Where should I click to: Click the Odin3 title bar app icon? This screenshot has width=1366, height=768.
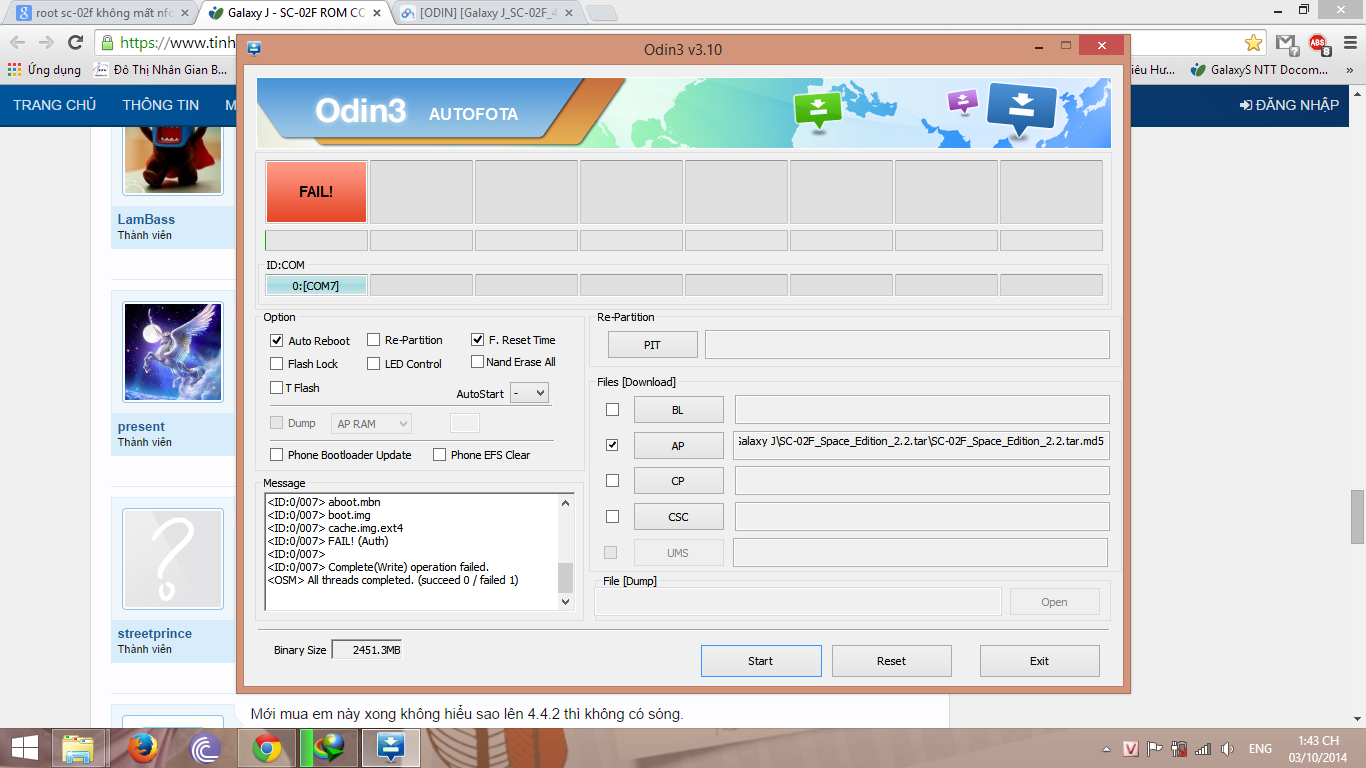pos(254,48)
